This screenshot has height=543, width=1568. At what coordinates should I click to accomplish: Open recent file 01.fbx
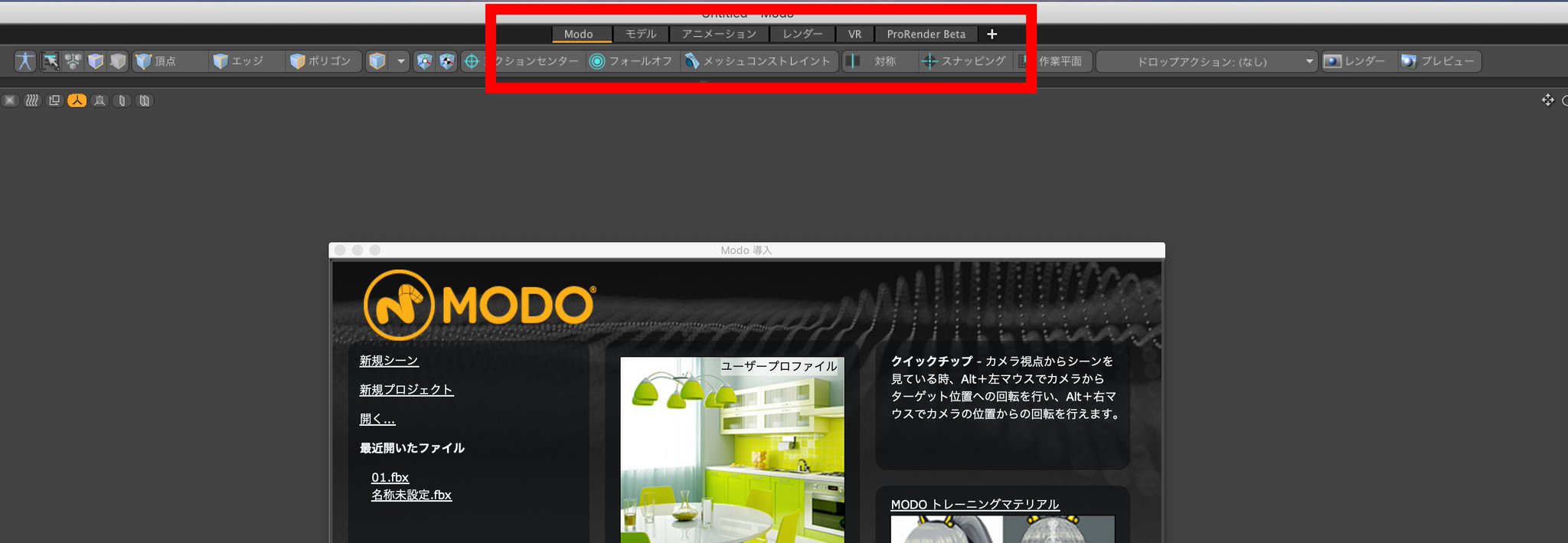click(390, 477)
